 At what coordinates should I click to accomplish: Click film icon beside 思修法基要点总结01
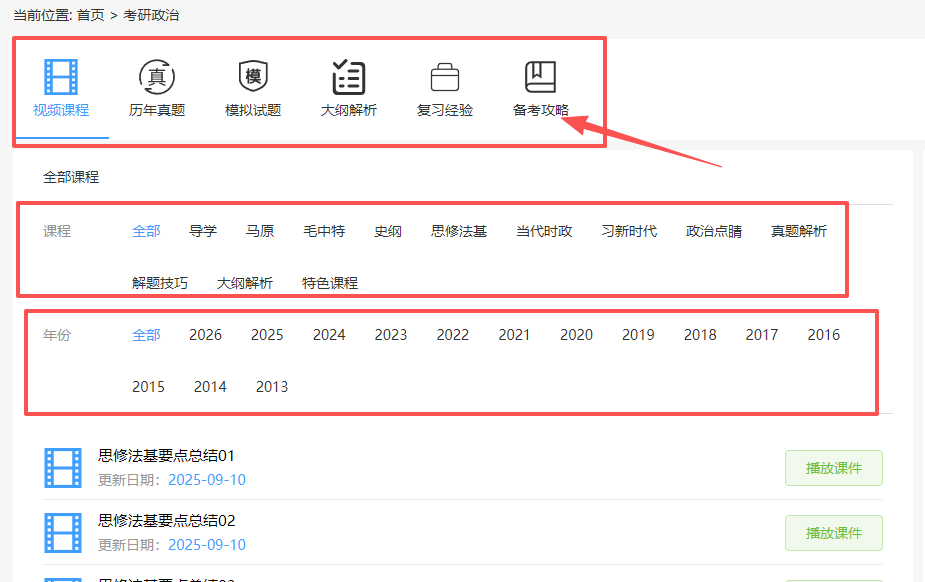click(x=63, y=467)
